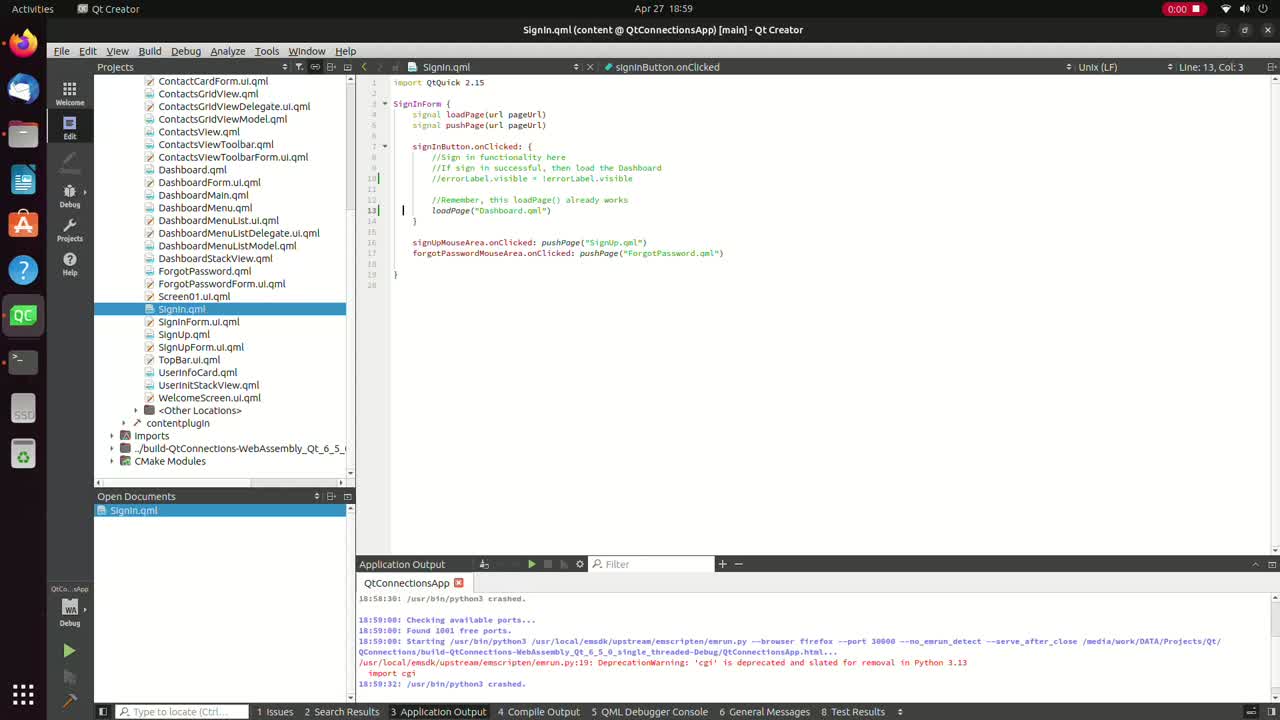The width and height of the screenshot is (1280, 720).
Task: Open Dashboard.qml from project tree
Action: click(x=192, y=170)
